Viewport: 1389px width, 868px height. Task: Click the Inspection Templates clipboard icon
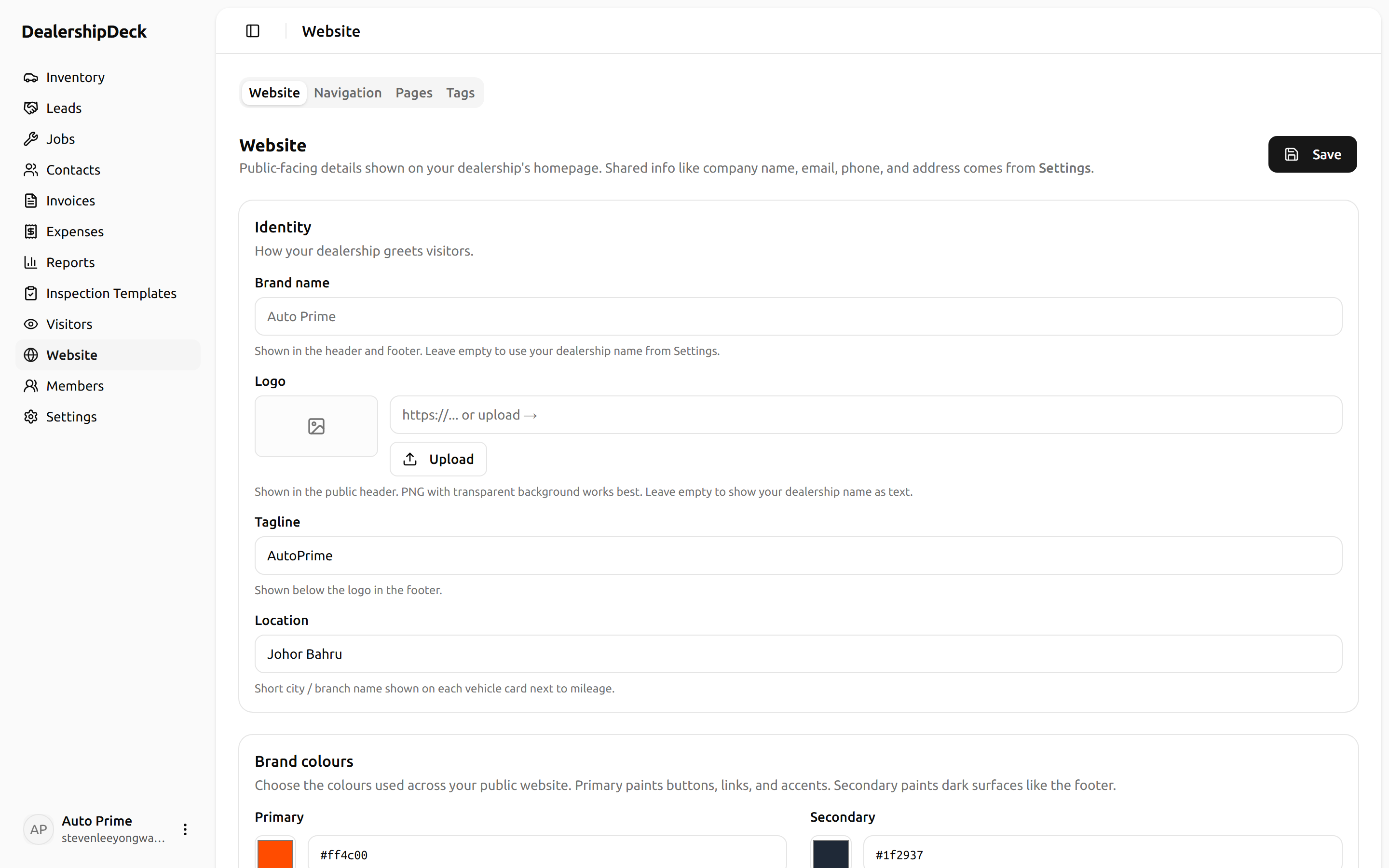pos(31,293)
